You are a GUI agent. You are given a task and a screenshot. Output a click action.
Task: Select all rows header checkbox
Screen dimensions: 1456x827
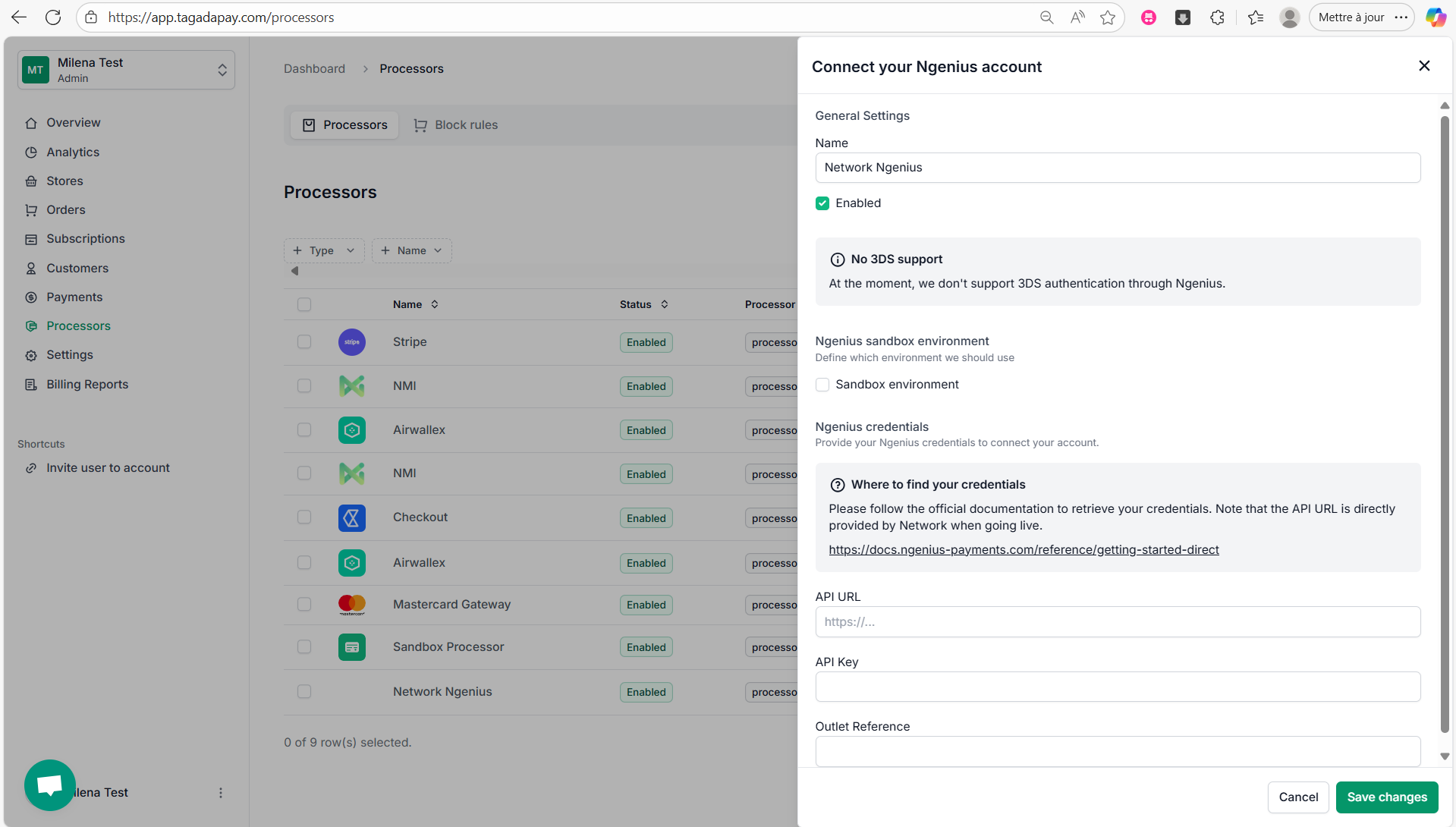pyautogui.click(x=304, y=304)
